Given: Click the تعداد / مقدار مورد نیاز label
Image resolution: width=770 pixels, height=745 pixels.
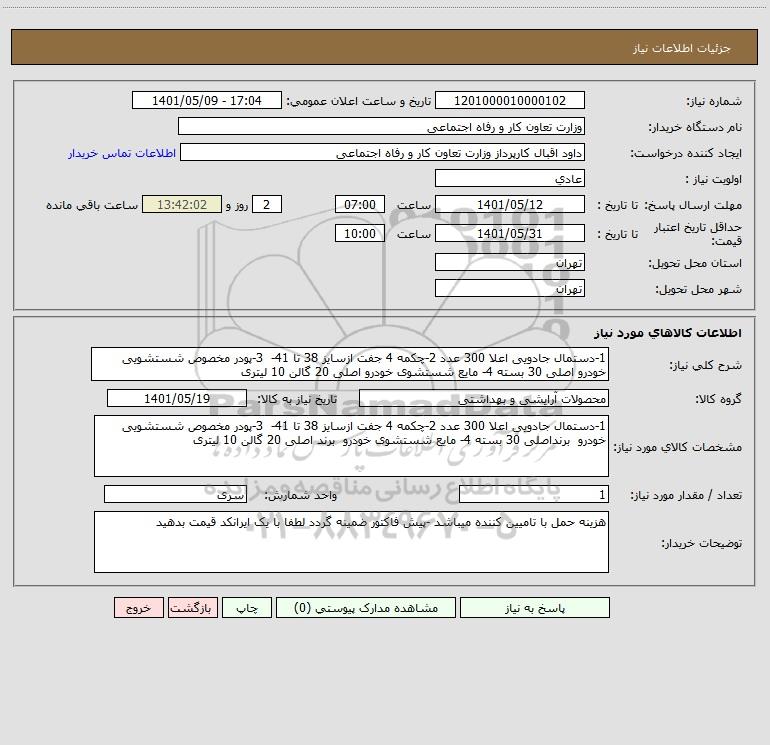Looking at the screenshot, I should [x=686, y=496].
